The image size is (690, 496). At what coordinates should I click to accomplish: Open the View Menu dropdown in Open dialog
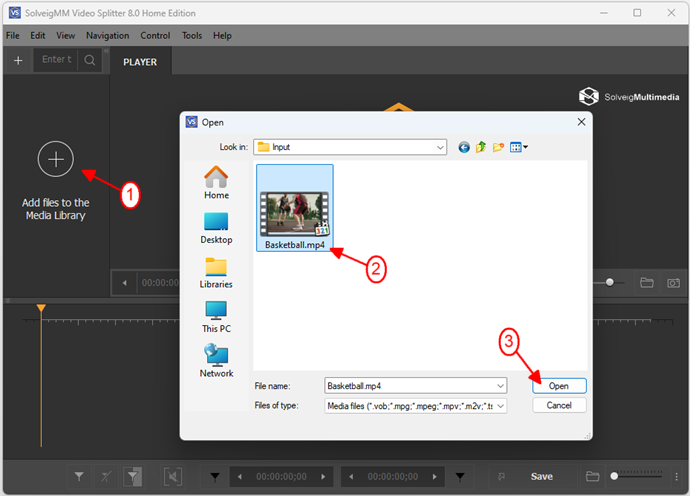point(518,147)
